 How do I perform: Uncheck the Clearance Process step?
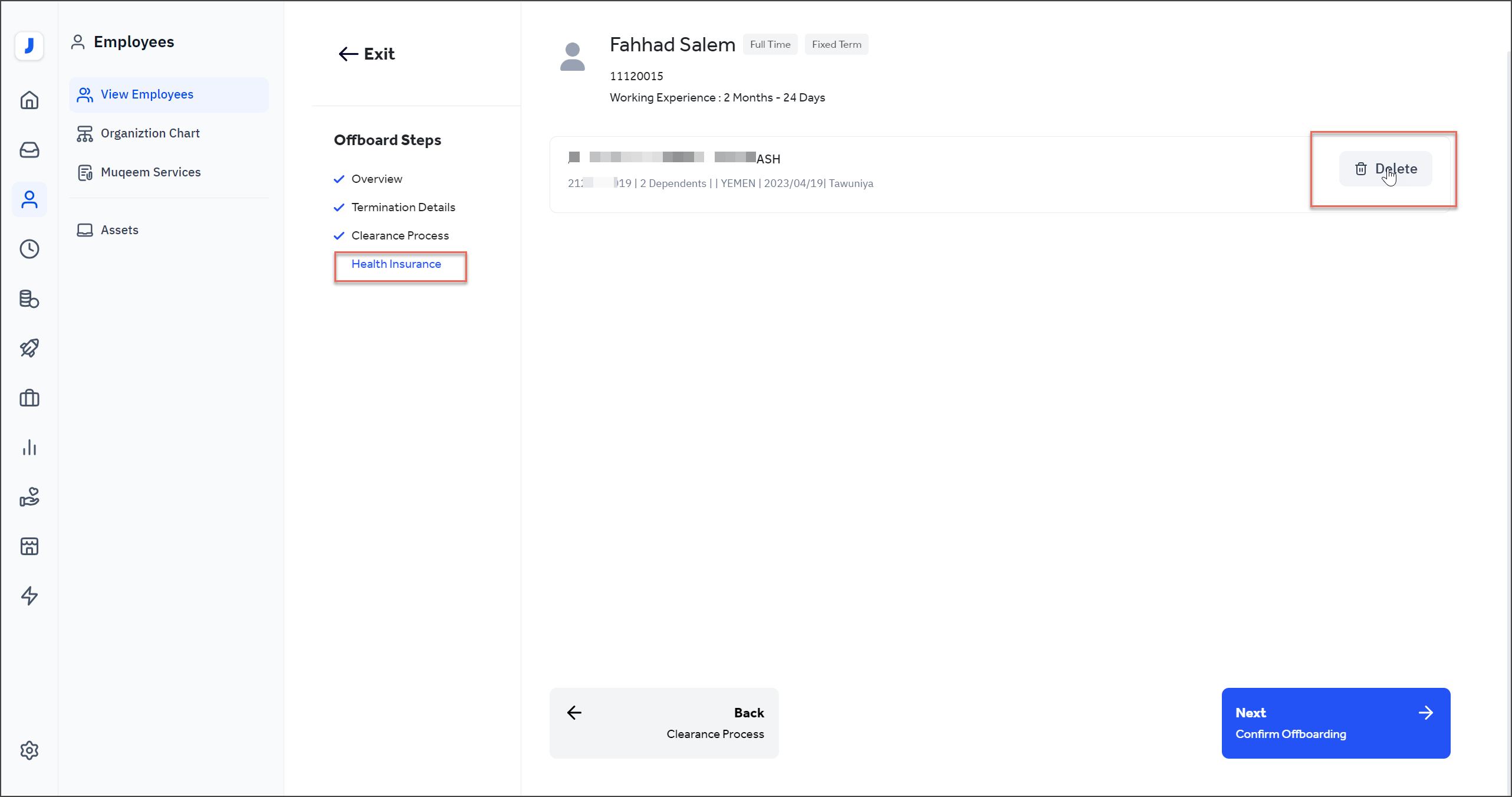point(339,235)
